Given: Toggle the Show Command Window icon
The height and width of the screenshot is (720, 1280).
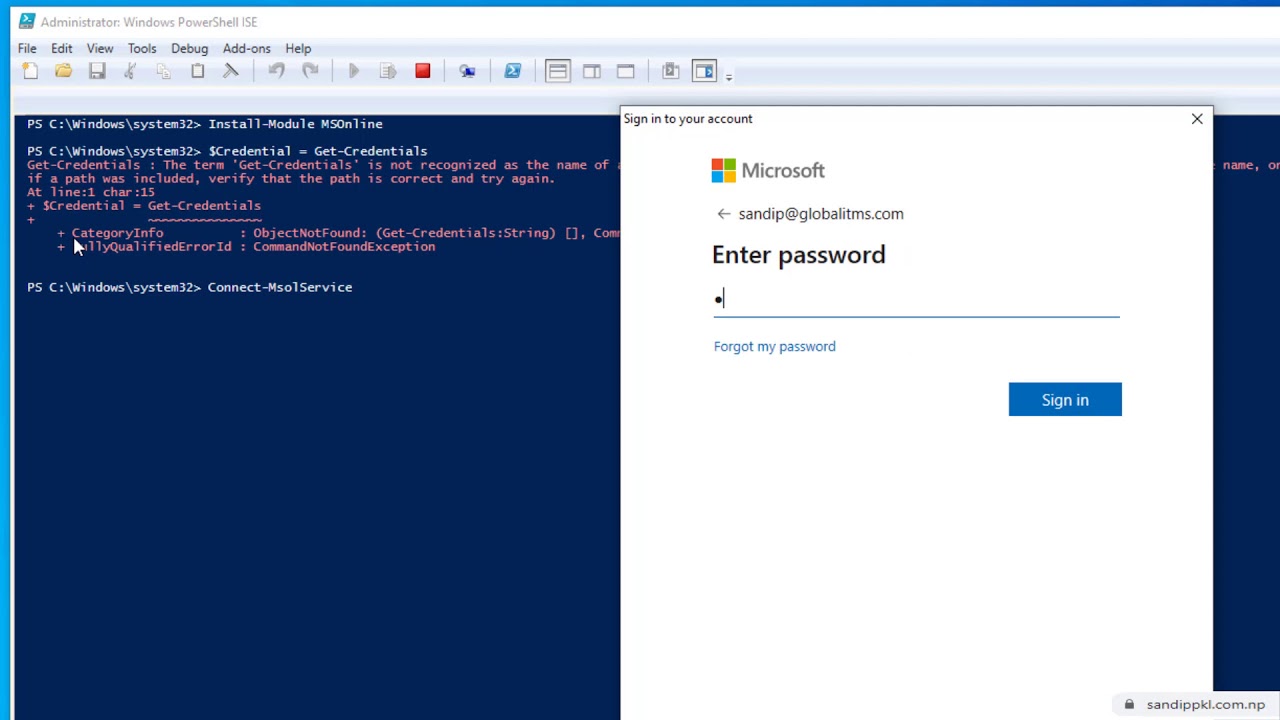Looking at the screenshot, I should coord(671,71).
